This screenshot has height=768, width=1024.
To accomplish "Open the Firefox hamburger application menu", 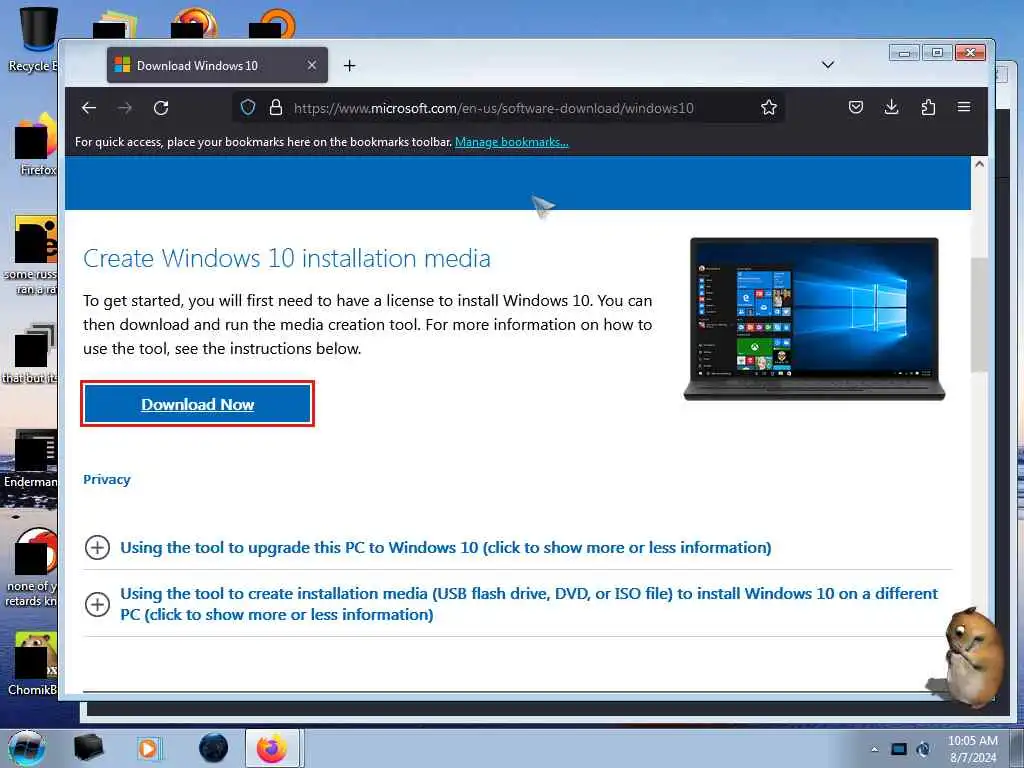I will click(964, 107).
